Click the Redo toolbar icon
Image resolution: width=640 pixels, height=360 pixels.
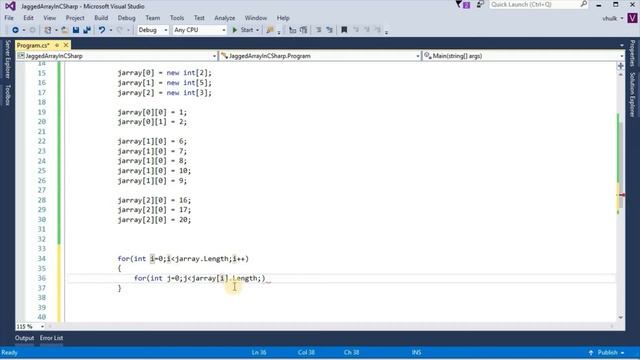(120, 30)
